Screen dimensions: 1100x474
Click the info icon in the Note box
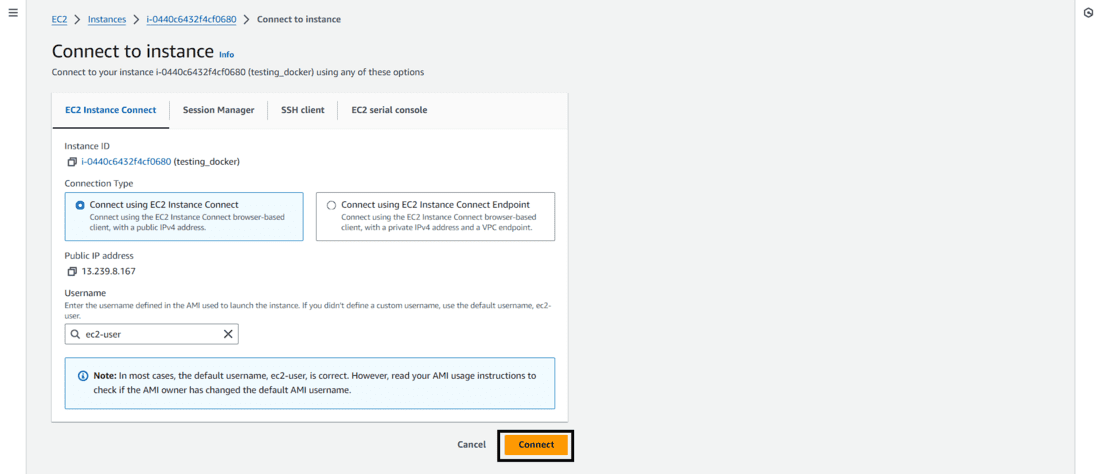click(x=83, y=376)
